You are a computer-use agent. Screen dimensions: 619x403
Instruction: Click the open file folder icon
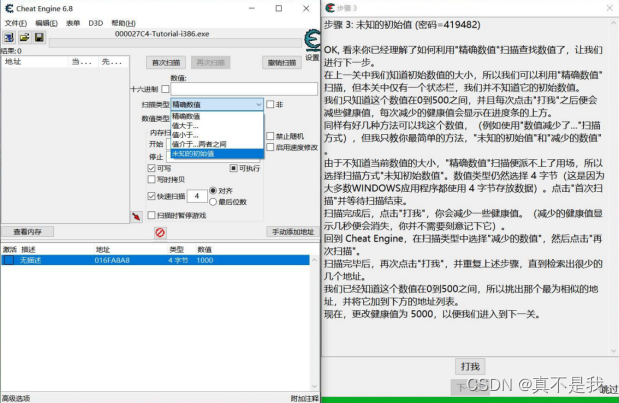pos(24,37)
